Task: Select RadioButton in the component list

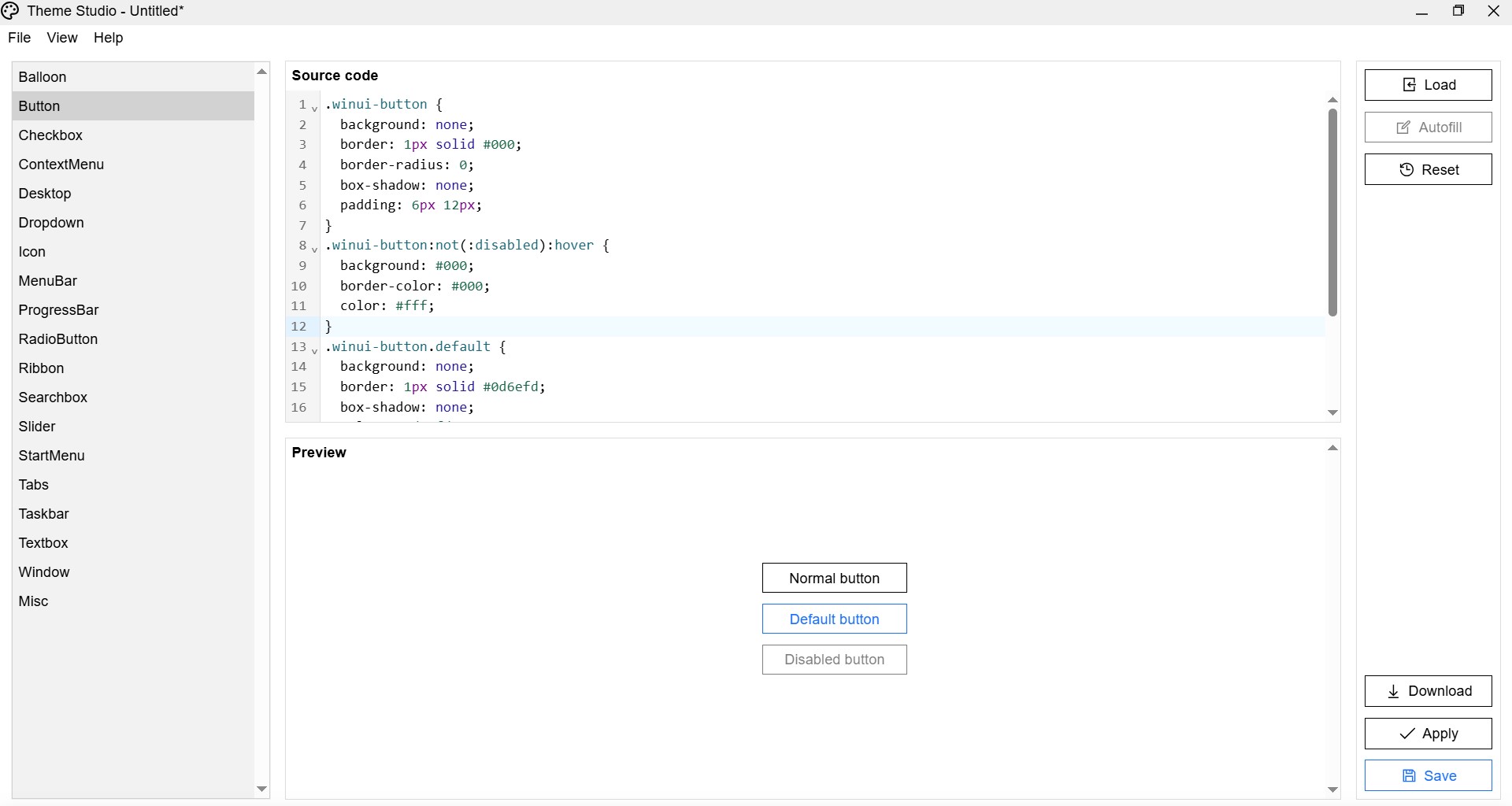Action: point(58,339)
